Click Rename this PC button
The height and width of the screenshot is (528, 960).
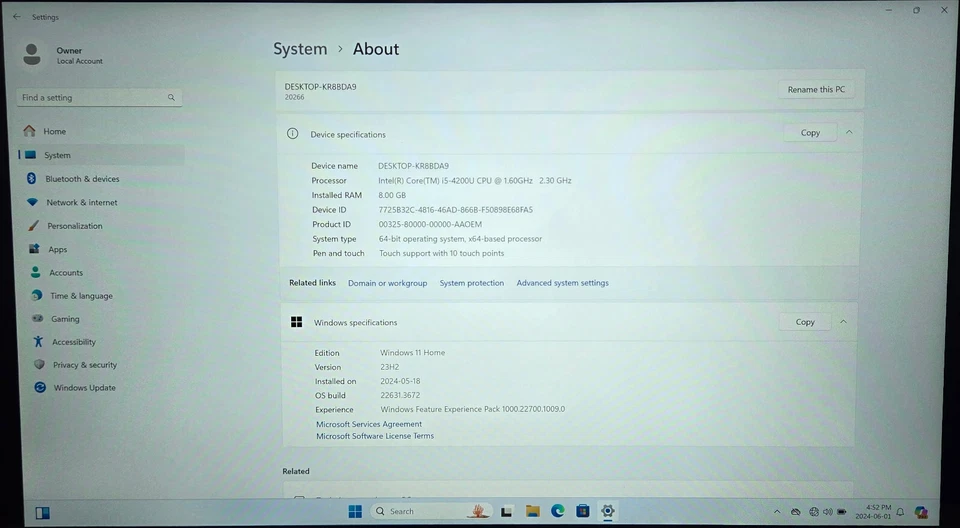click(x=816, y=89)
